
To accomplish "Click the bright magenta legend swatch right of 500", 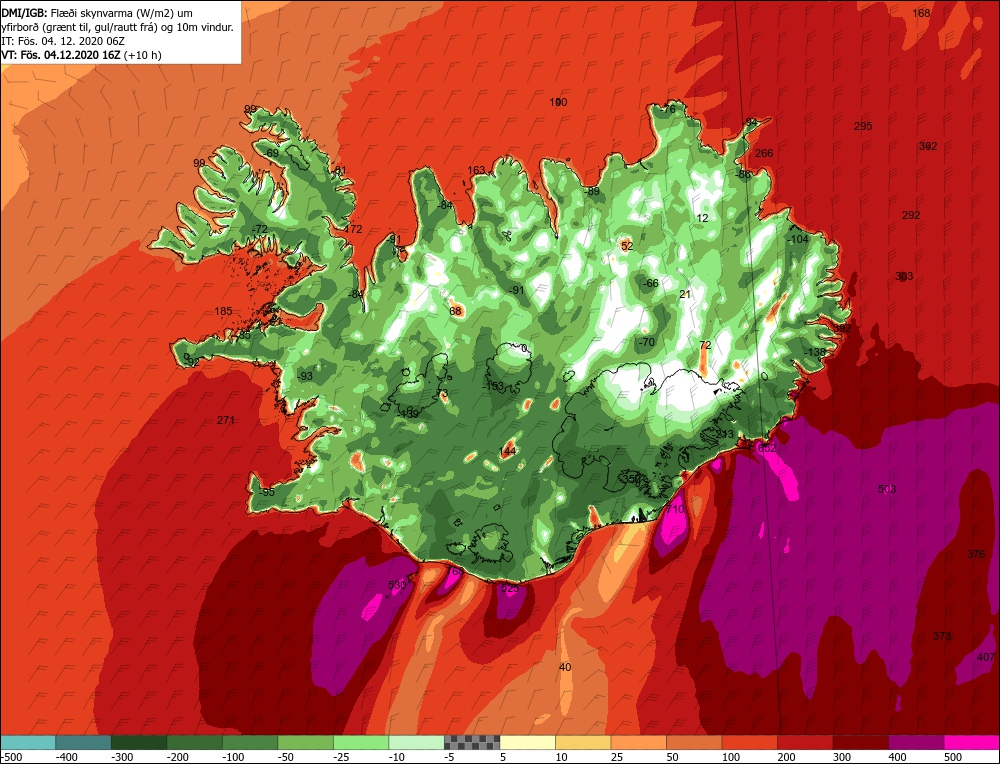I will pyautogui.click(x=971, y=742).
